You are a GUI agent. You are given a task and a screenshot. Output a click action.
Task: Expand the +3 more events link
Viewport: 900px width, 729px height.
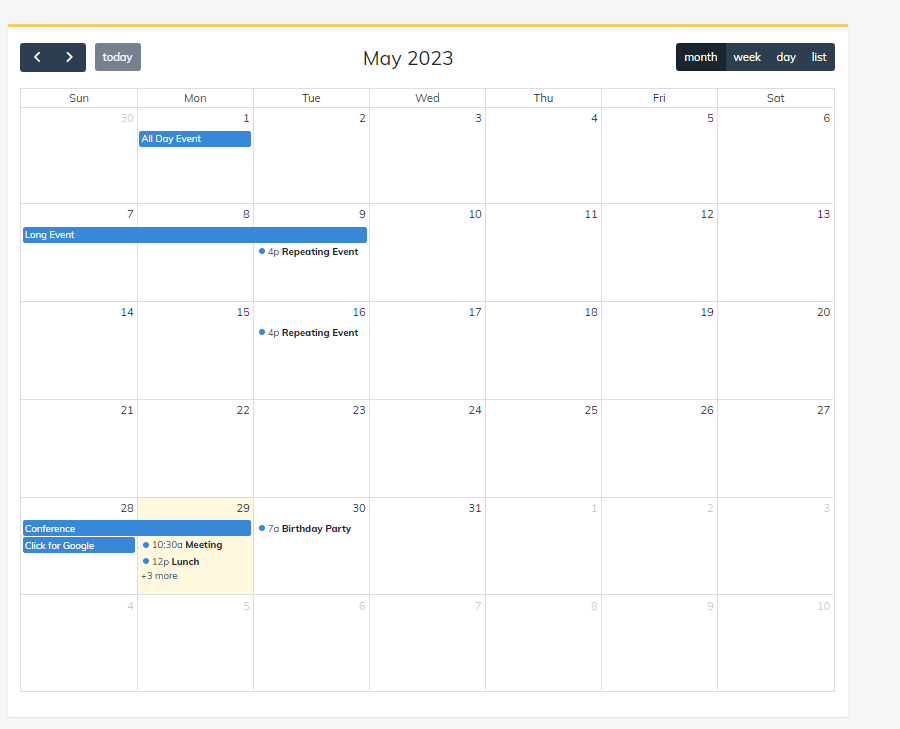pos(159,576)
